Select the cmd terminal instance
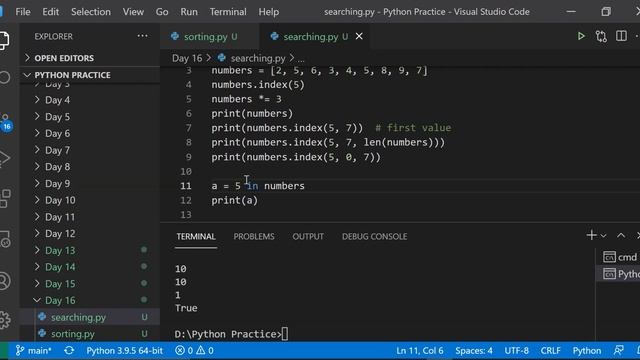This screenshot has width=640, height=360. 620,257
